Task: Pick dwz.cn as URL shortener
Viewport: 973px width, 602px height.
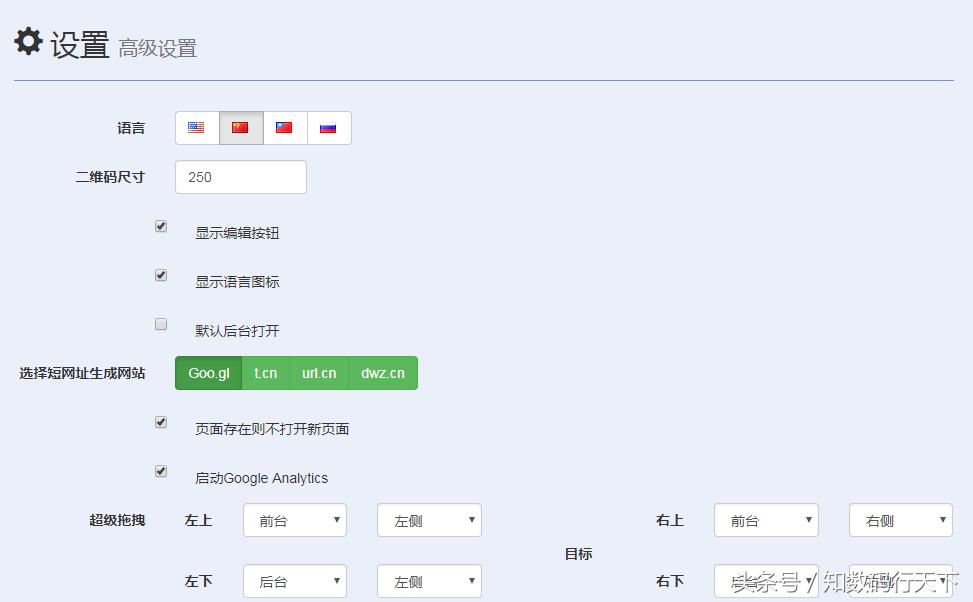Action: [x=380, y=373]
